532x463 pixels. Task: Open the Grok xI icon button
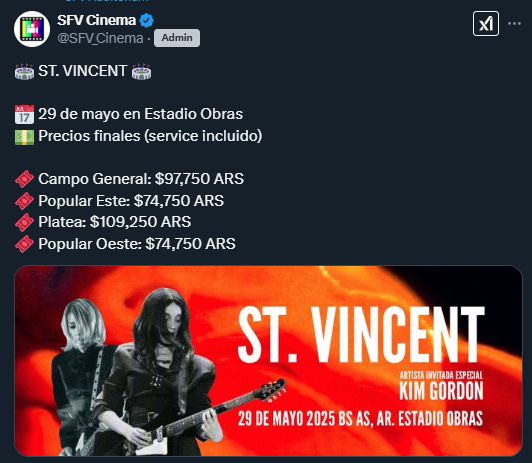coord(486,23)
